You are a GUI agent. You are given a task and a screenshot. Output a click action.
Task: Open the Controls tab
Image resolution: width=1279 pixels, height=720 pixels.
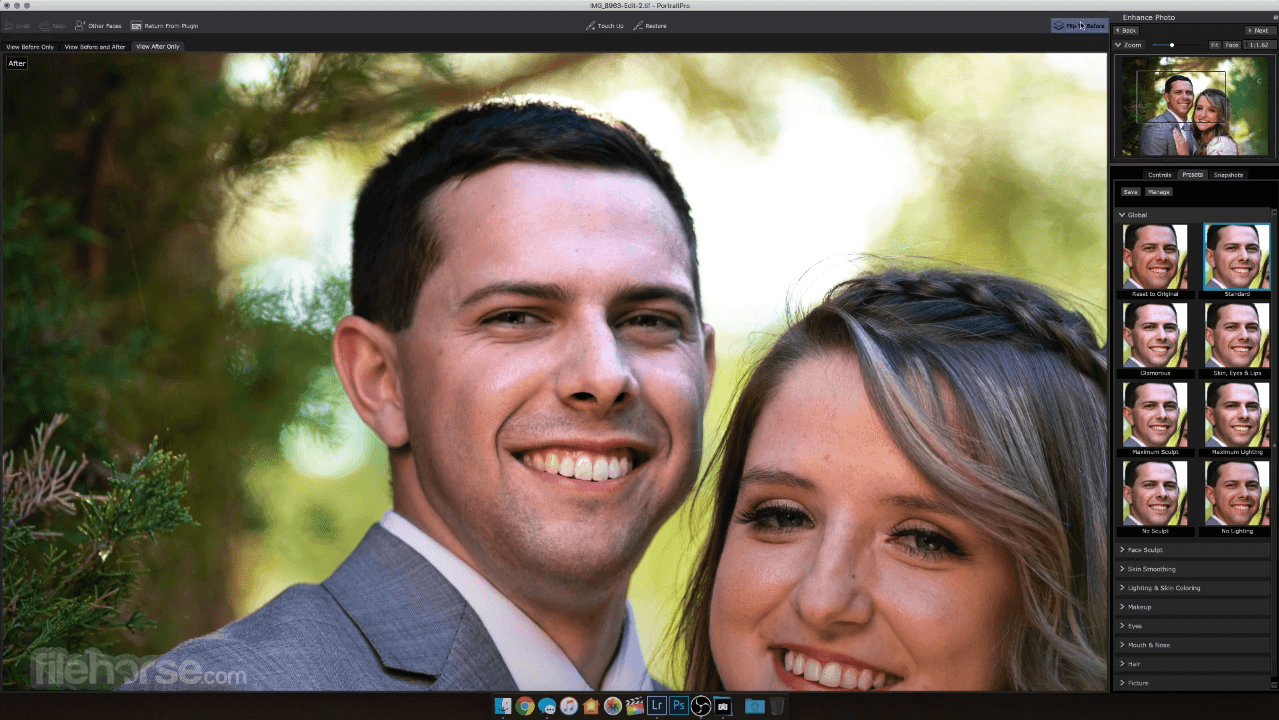tap(1160, 175)
